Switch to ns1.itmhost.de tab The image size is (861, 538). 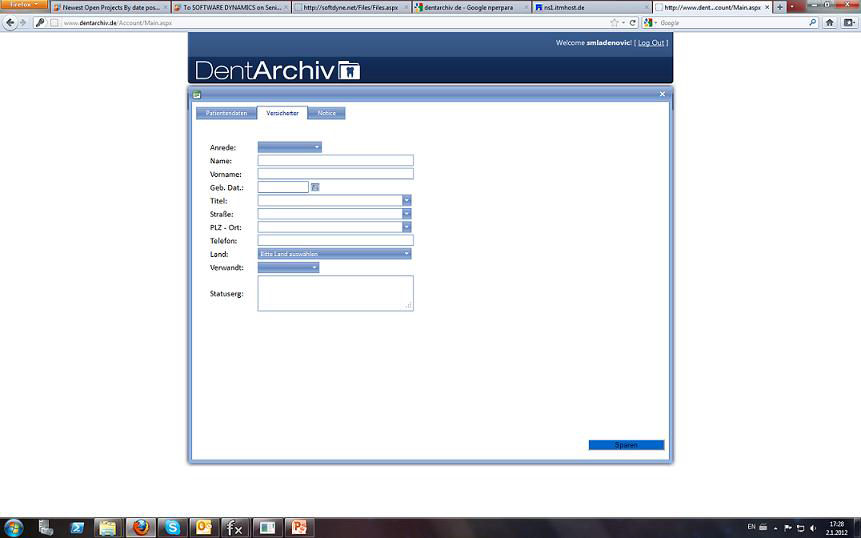point(592,8)
